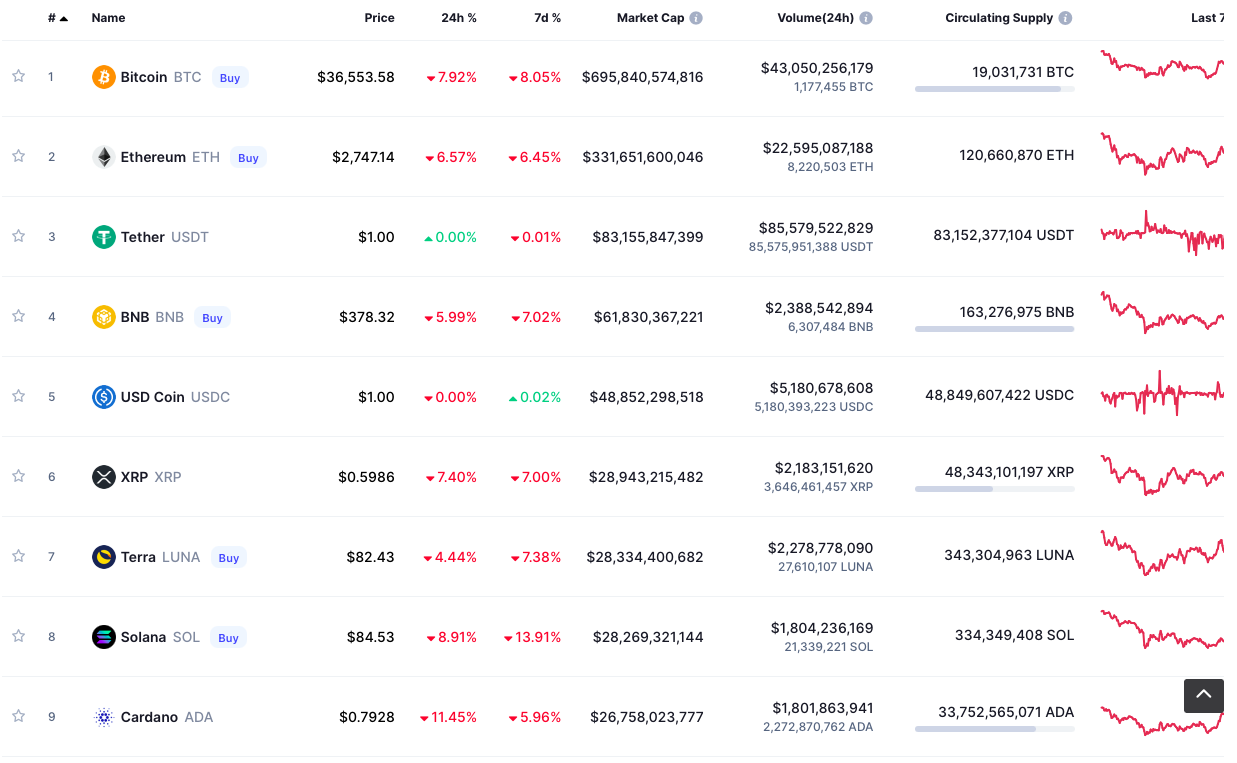Open Bitcoin's 7-day price chart
The image size is (1237, 763).
[1162, 65]
